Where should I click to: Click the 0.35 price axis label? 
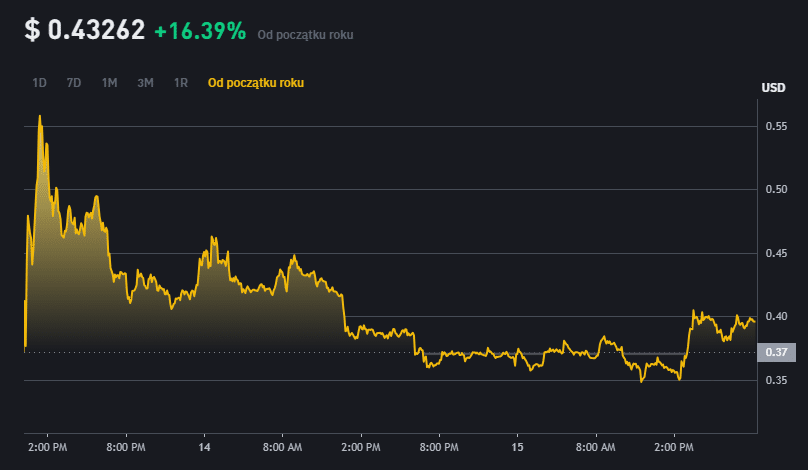pos(776,381)
